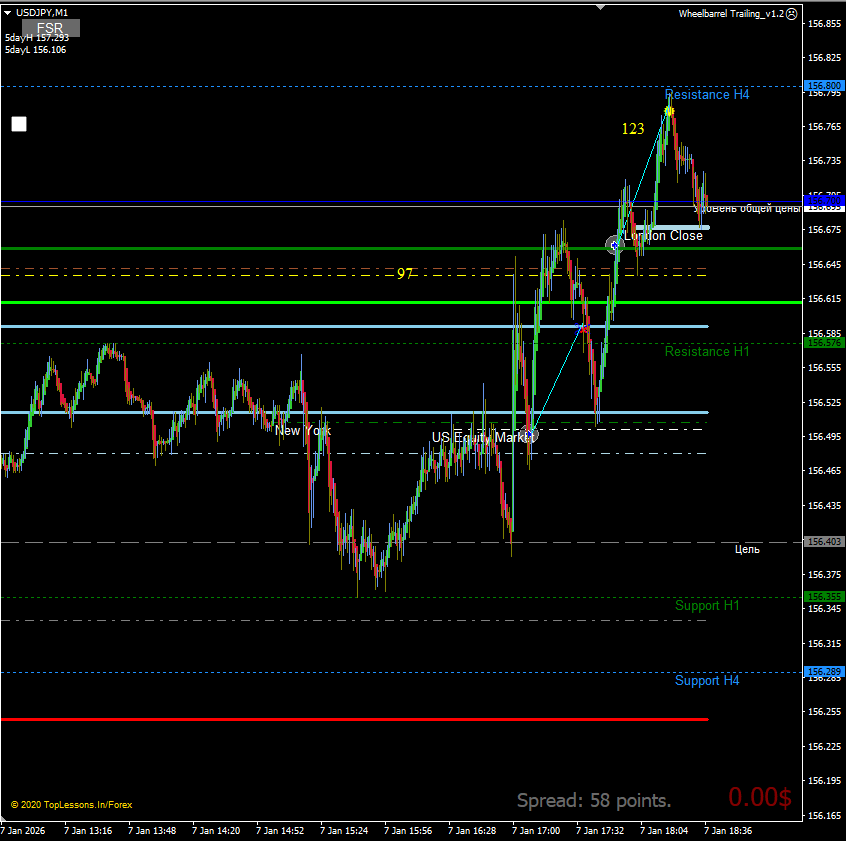Click the yellow 123 number label

tap(633, 128)
